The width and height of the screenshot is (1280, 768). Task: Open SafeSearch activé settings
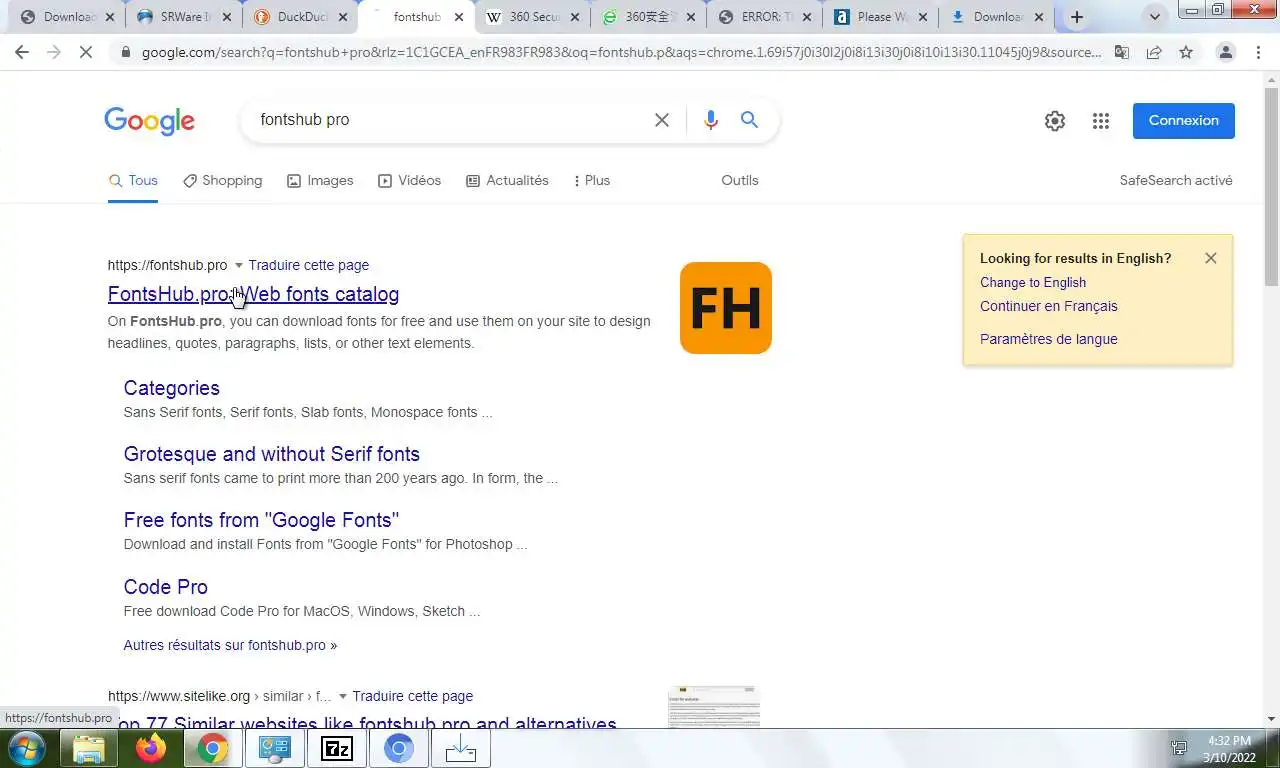click(1176, 180)
